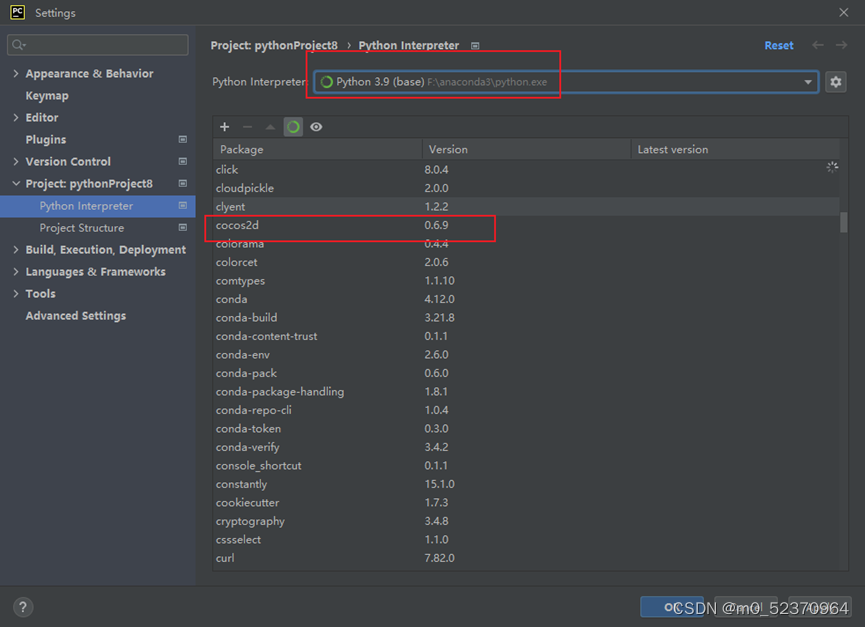Viewport: 865px width, 627px height.
Task: Close the Settings dialog
Action: (843, 12)
